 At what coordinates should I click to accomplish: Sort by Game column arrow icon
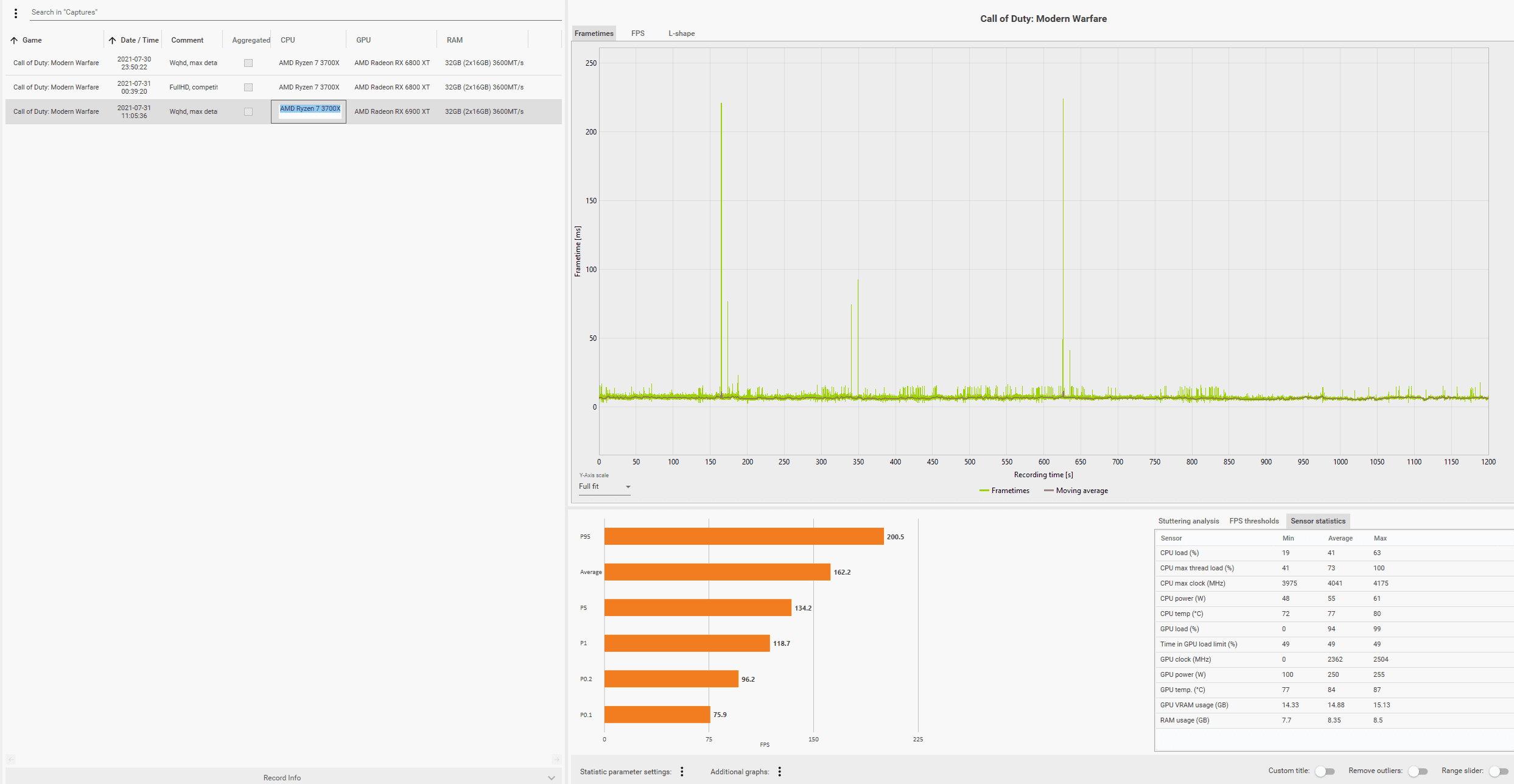[x=14, y=41]
